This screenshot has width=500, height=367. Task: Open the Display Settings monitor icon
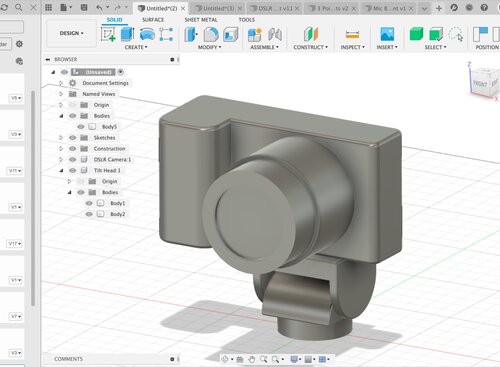coord(294,359)
